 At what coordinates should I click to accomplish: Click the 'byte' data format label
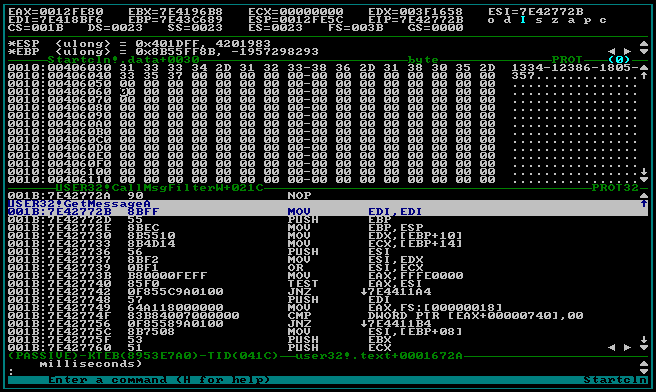click(423, 60)
